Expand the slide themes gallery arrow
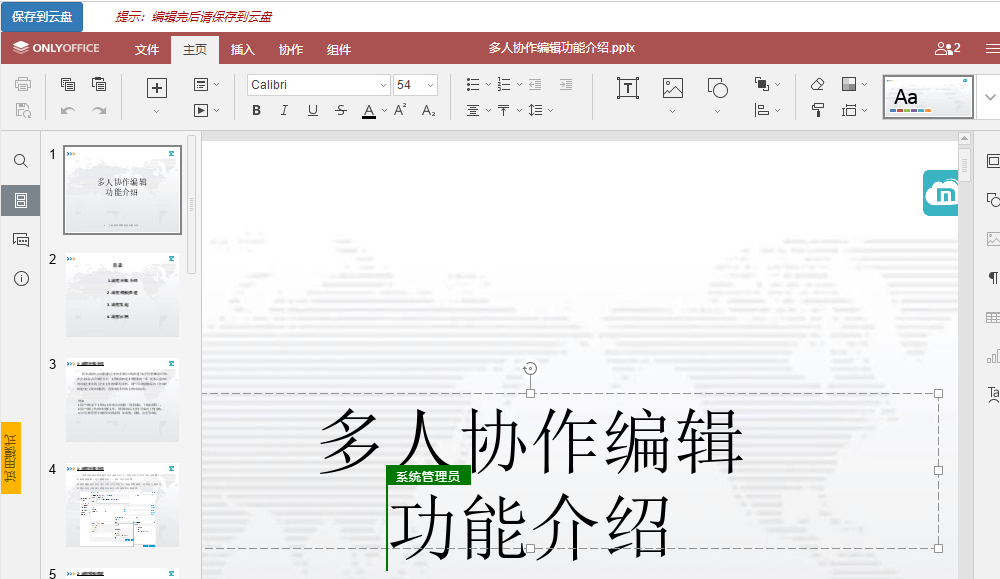1000x579 pixels. point(990,97)
